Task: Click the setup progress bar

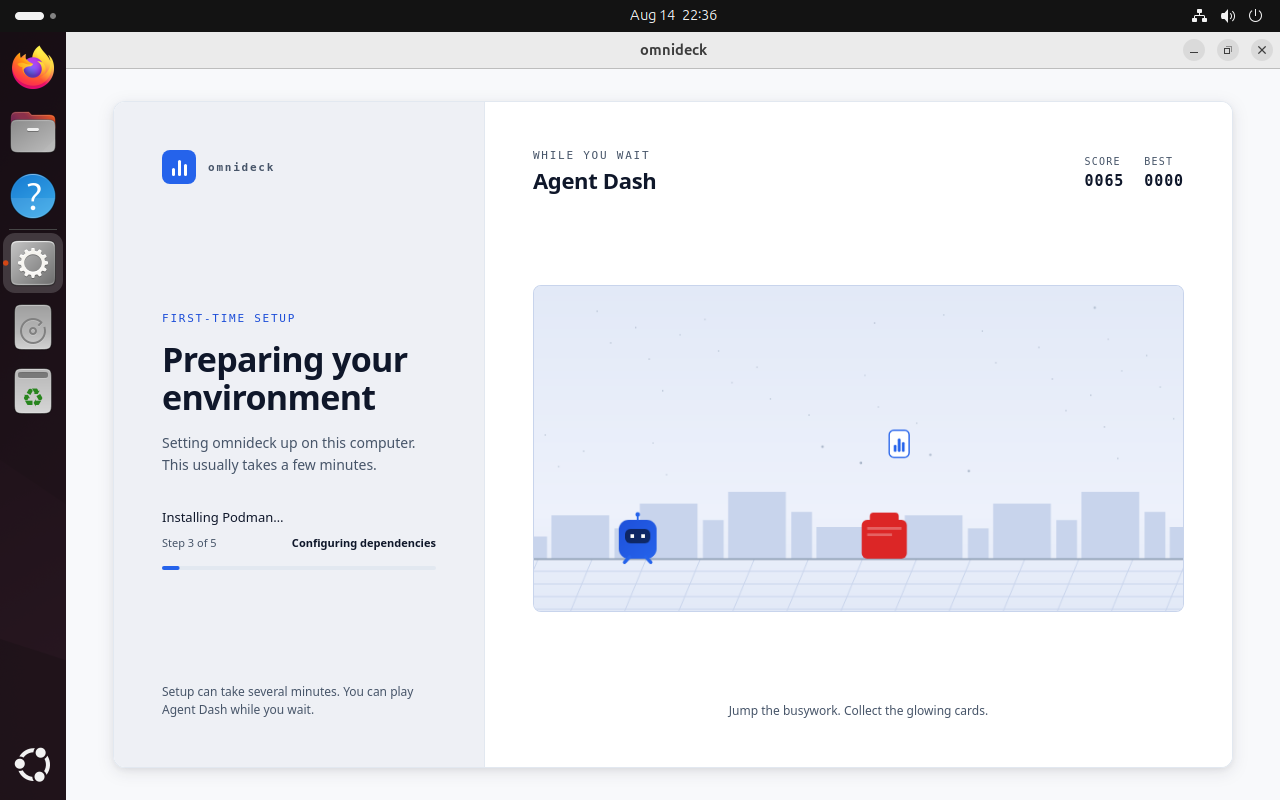Action: [299, 568]
